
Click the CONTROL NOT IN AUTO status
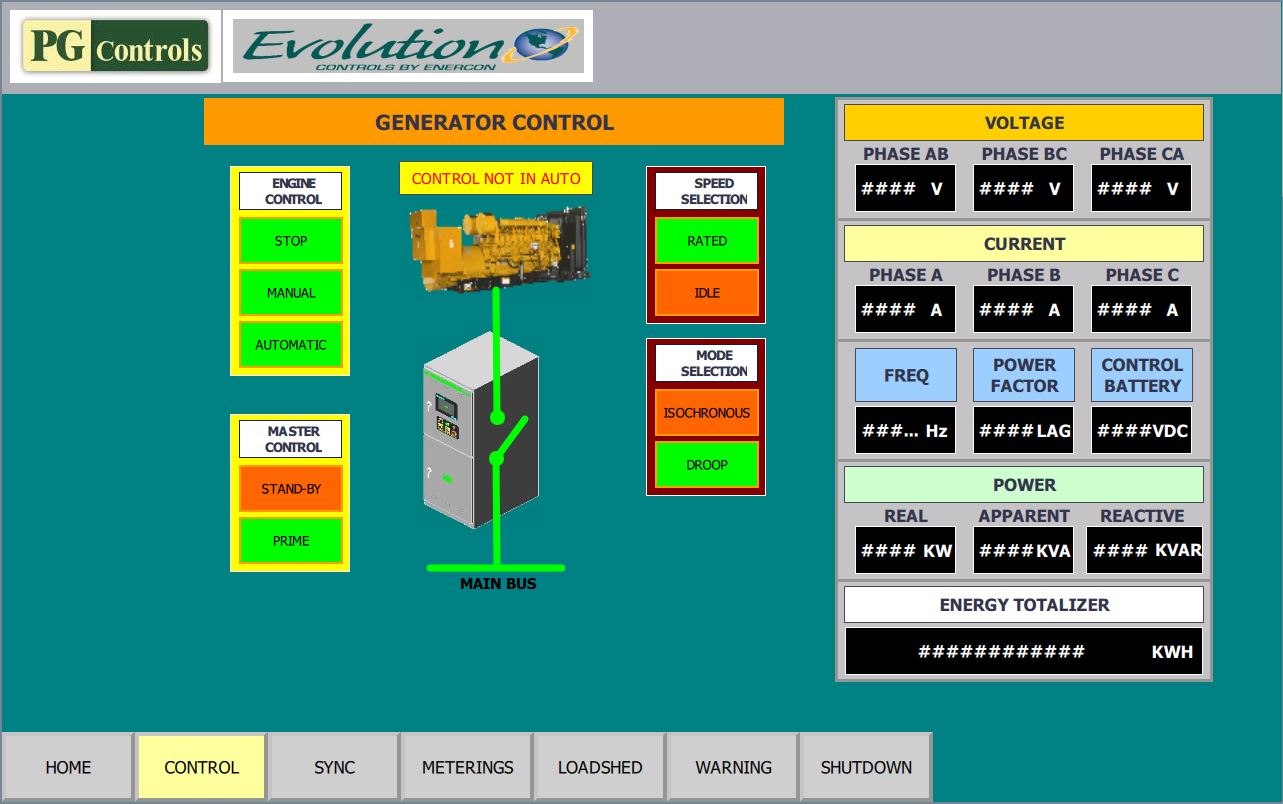496,178
